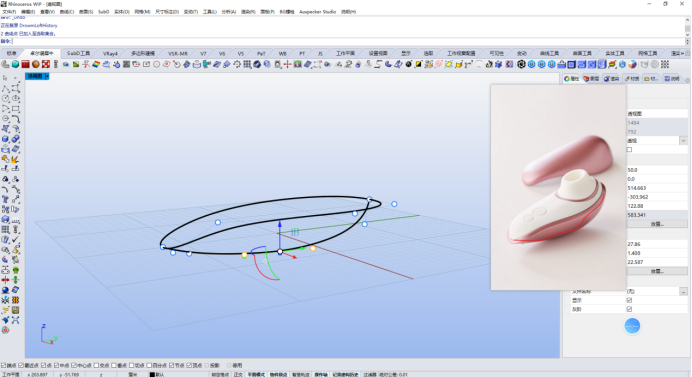This screenshot has width=692, height=377.
Task: Click the upper 放置... button in the properties panel
Action: 657,224
